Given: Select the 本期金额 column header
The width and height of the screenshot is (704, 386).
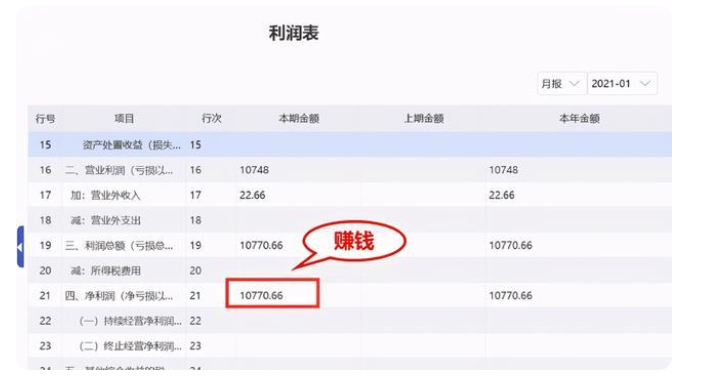Looking at the screenshot, I should 299,118.
